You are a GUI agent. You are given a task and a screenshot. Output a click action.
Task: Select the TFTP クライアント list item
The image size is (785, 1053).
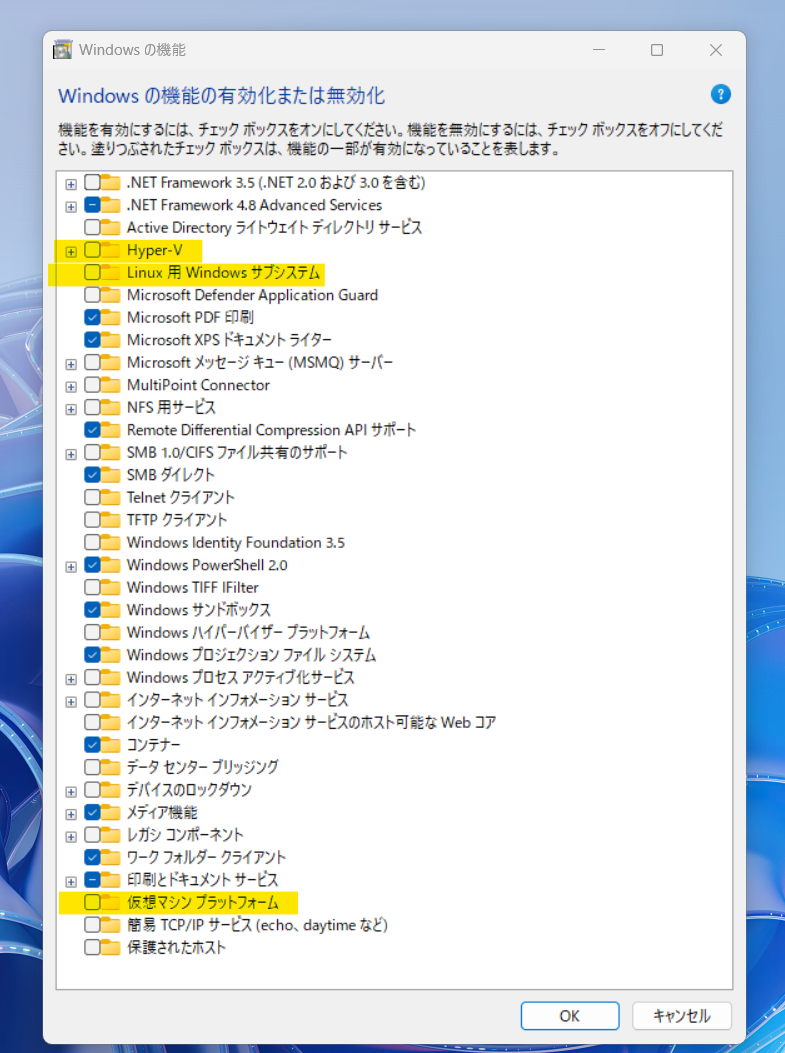(x=176, y=520)
